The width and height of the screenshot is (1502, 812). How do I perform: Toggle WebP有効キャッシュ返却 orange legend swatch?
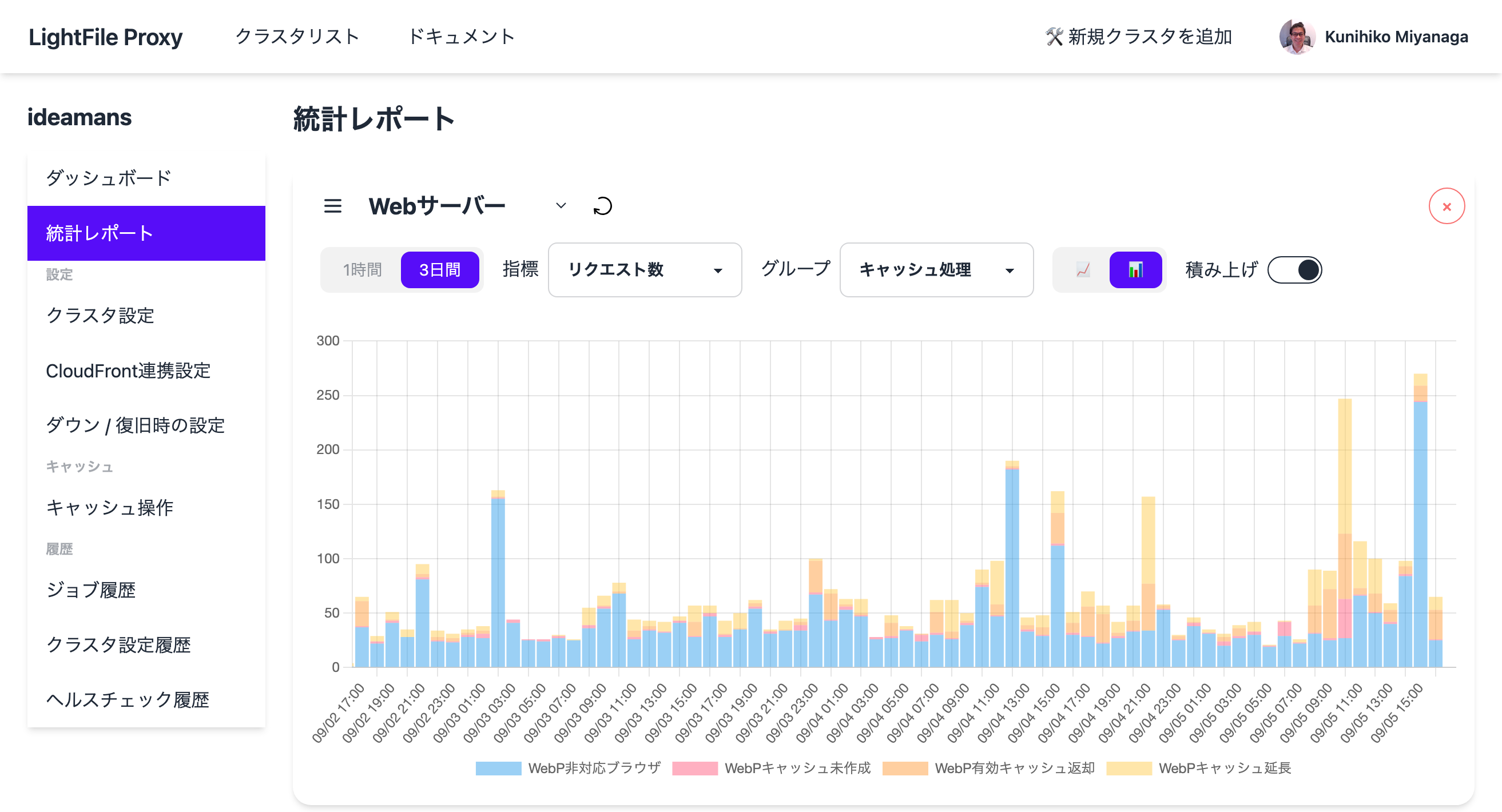[905, 768]
